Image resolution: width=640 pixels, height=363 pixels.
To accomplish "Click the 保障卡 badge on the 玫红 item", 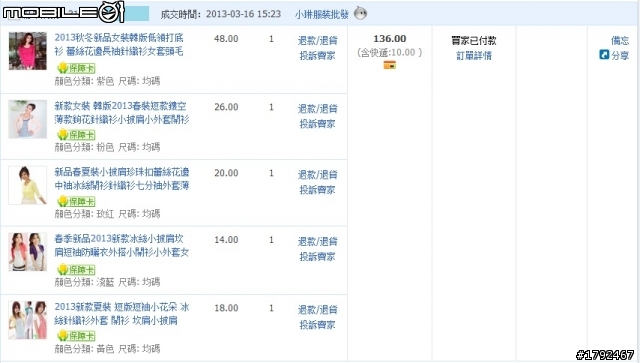I will click(76, 201).
